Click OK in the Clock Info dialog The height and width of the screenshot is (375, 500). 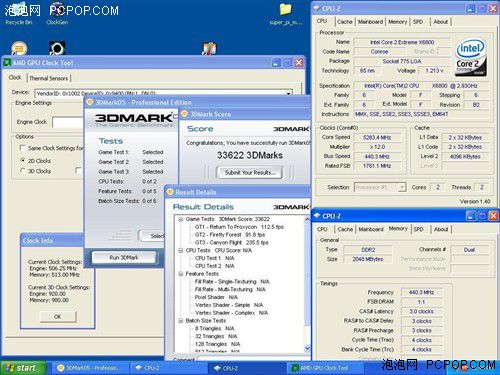pos(58,316)
